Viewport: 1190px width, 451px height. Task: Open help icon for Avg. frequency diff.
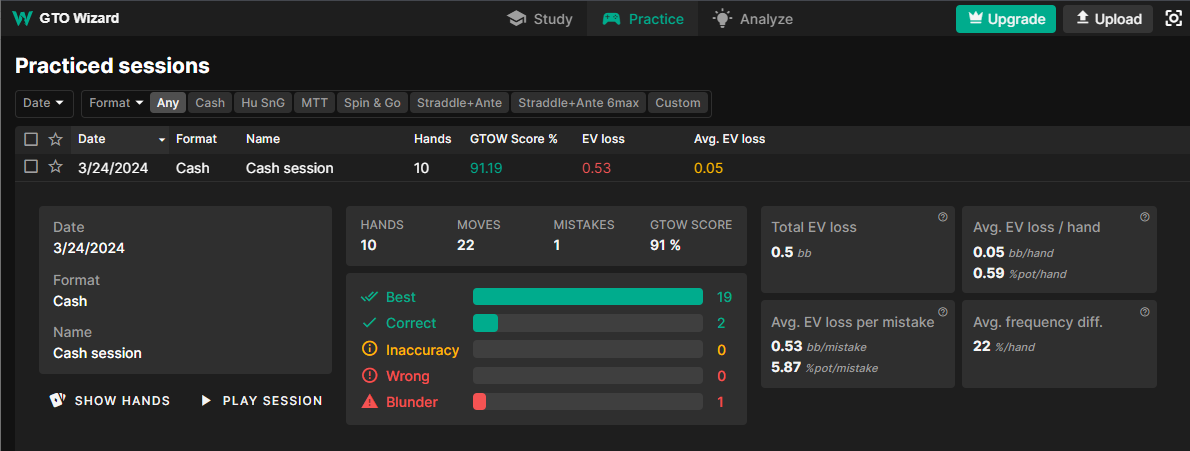pyautogui.click(x=1144, y=312)
